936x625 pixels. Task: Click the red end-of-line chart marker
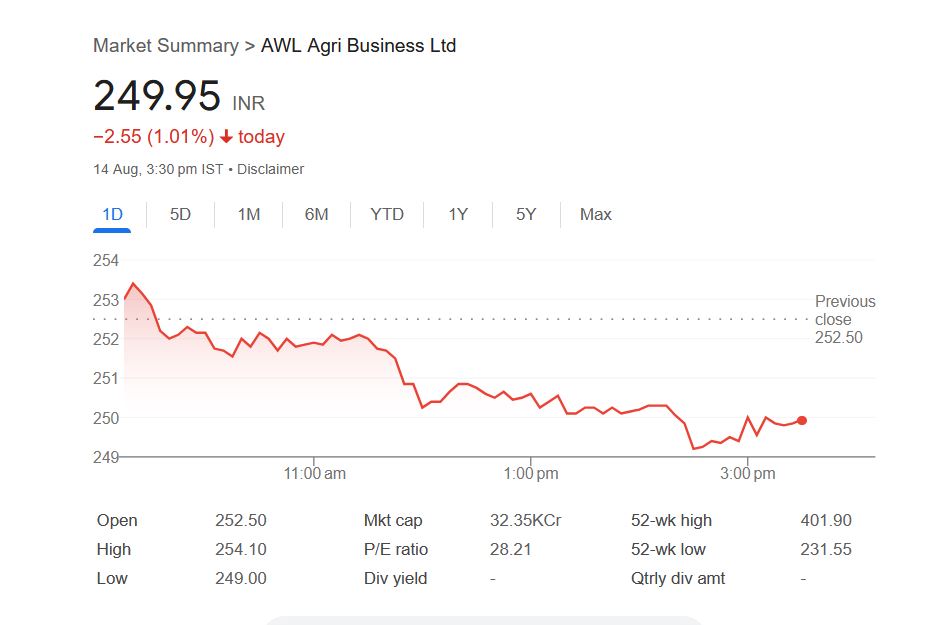coord(802,420)
